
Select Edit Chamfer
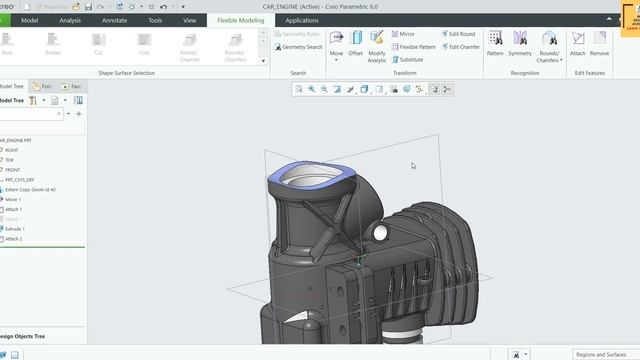point(461,47)
